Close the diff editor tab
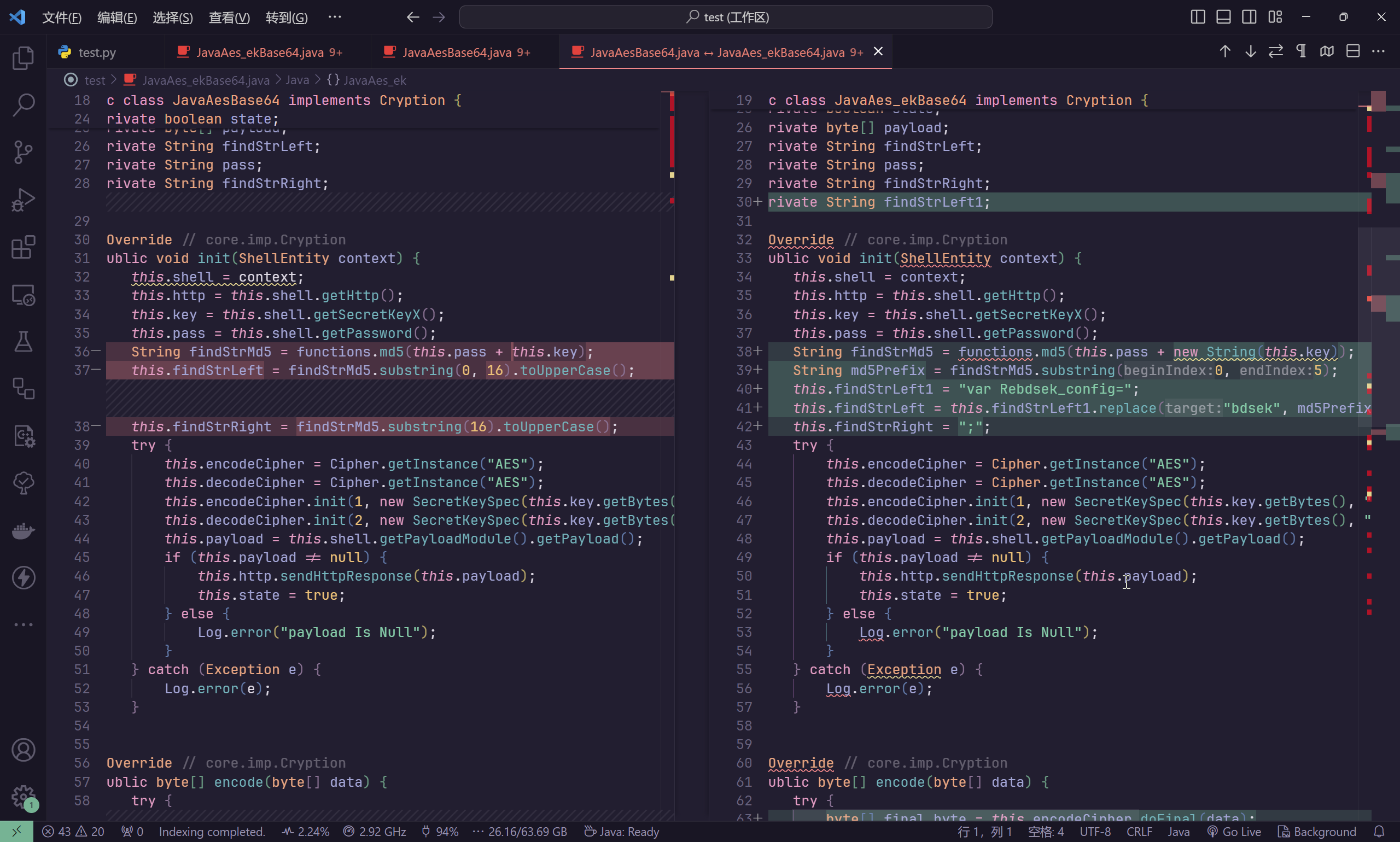1400x842 pixels. click(x=878, y=51)
